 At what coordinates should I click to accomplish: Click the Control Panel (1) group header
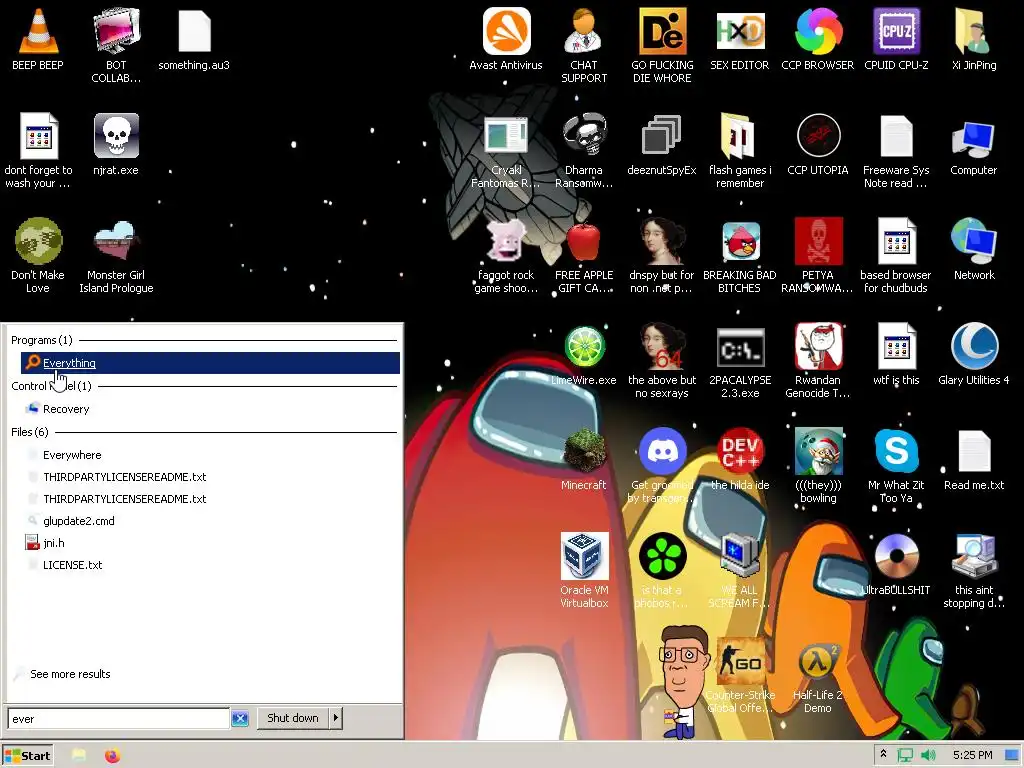[x=51, y=386]
